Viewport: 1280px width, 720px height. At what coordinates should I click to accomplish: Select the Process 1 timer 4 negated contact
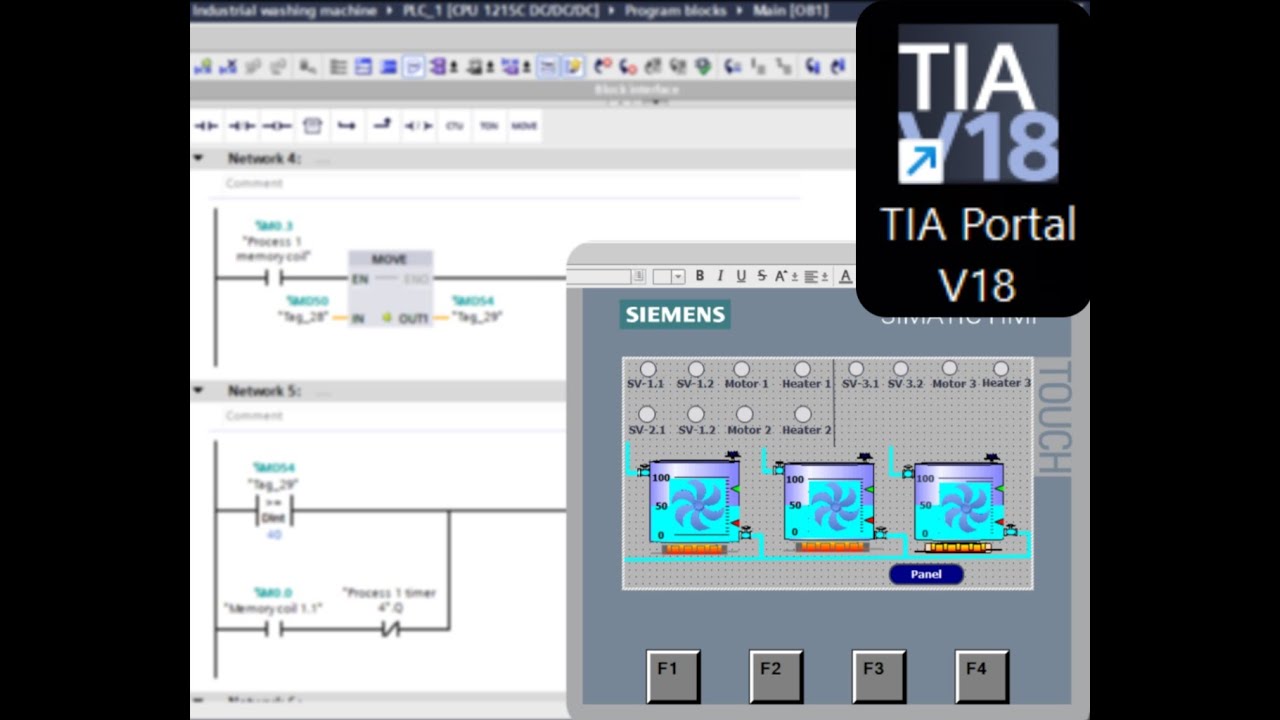click(x=390, y=629)
